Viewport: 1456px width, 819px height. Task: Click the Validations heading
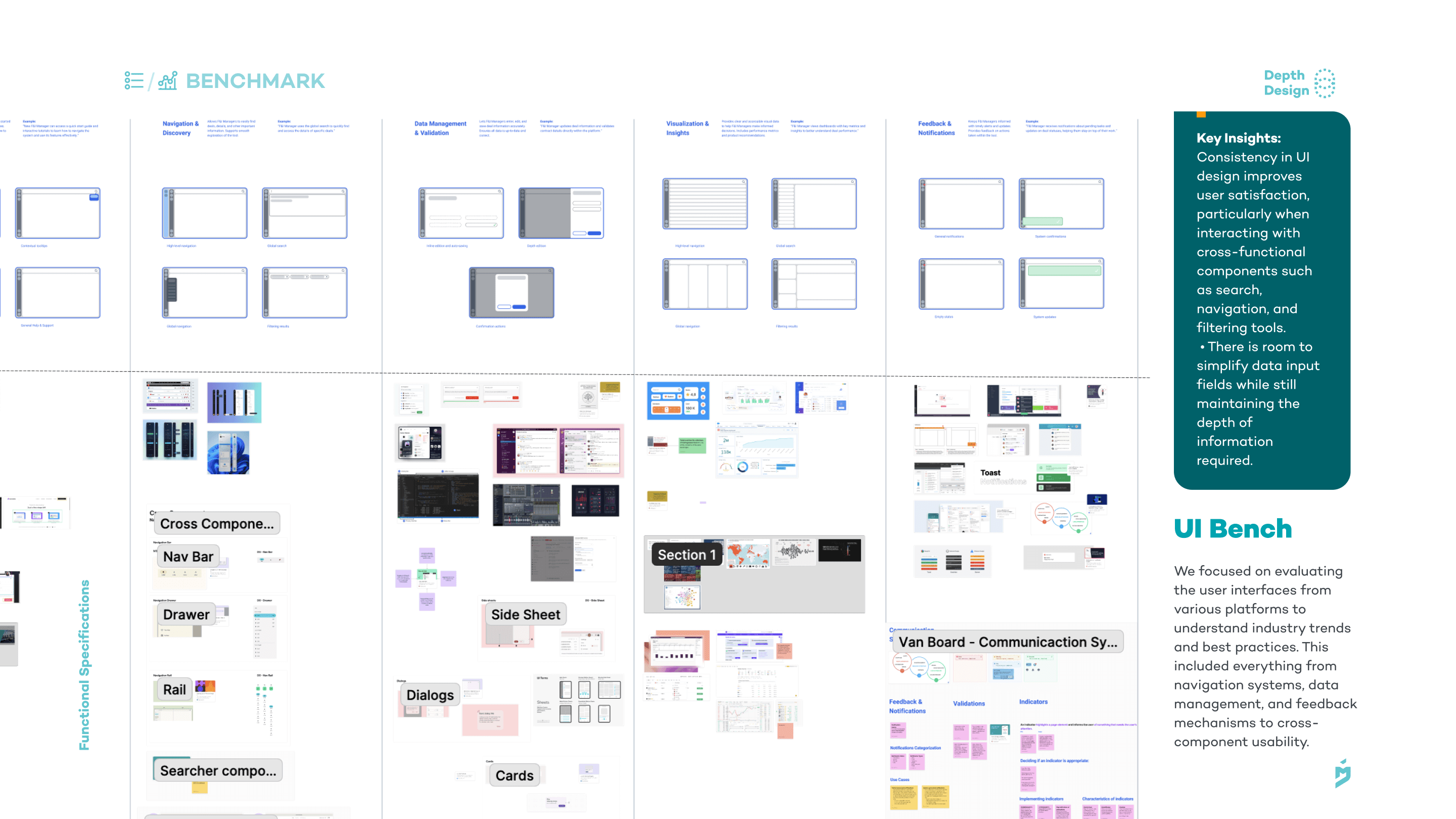coord(969,704)
